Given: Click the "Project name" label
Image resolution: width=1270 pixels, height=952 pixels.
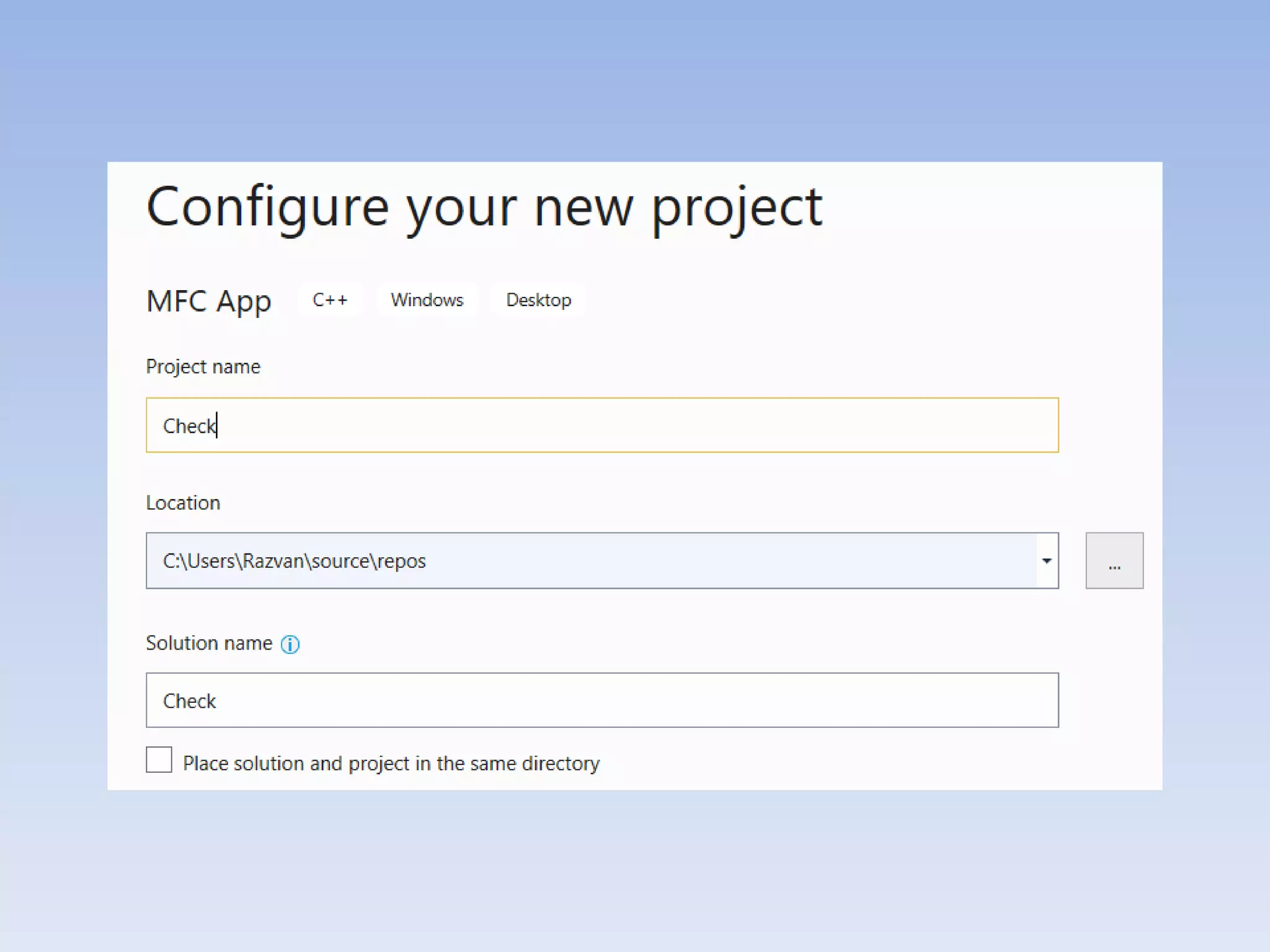Looking at the screenshot, I should click(x=203, y=367).
